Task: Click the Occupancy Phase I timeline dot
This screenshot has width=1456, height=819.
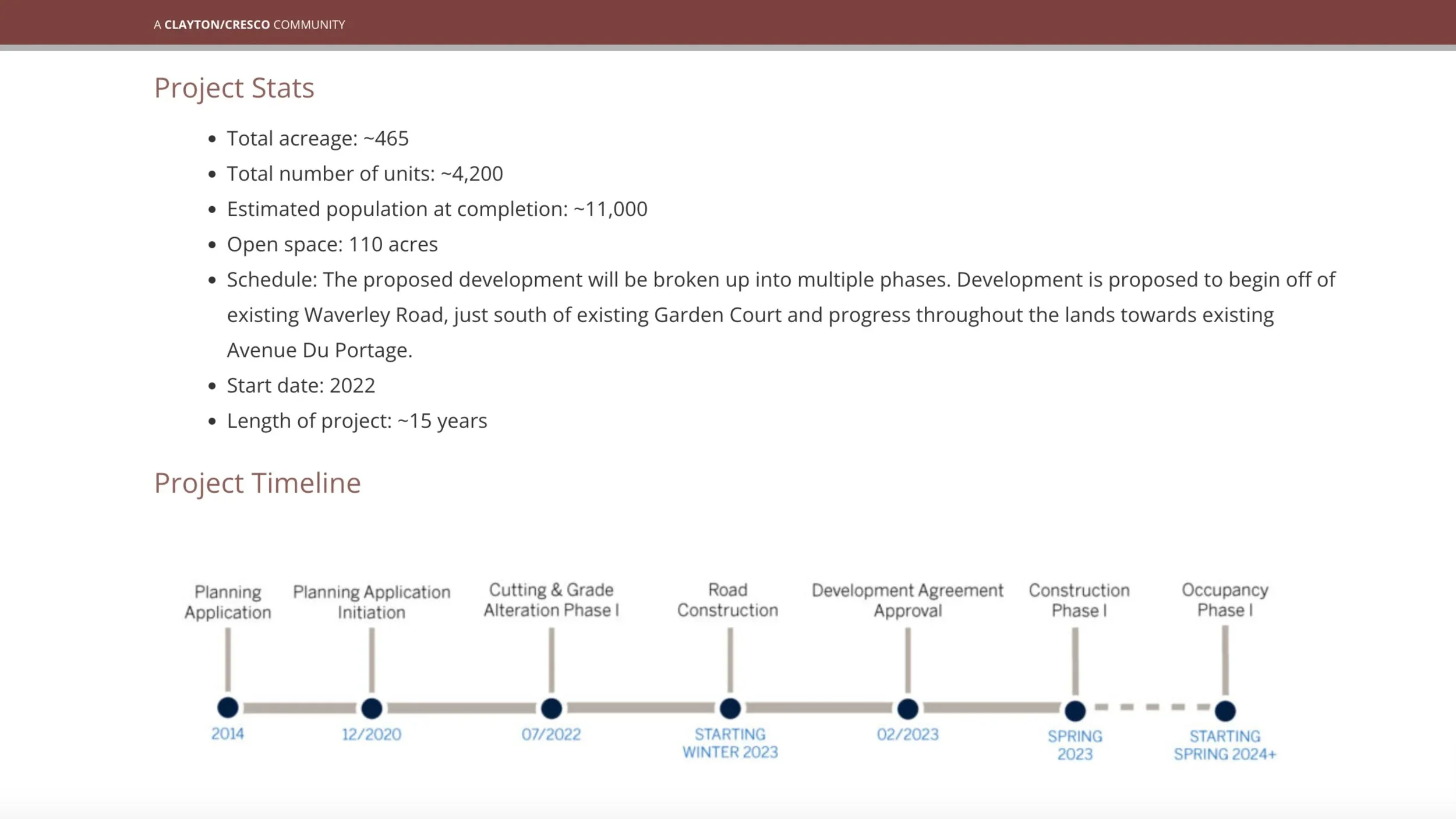Action: click(x=1225, y=711)
